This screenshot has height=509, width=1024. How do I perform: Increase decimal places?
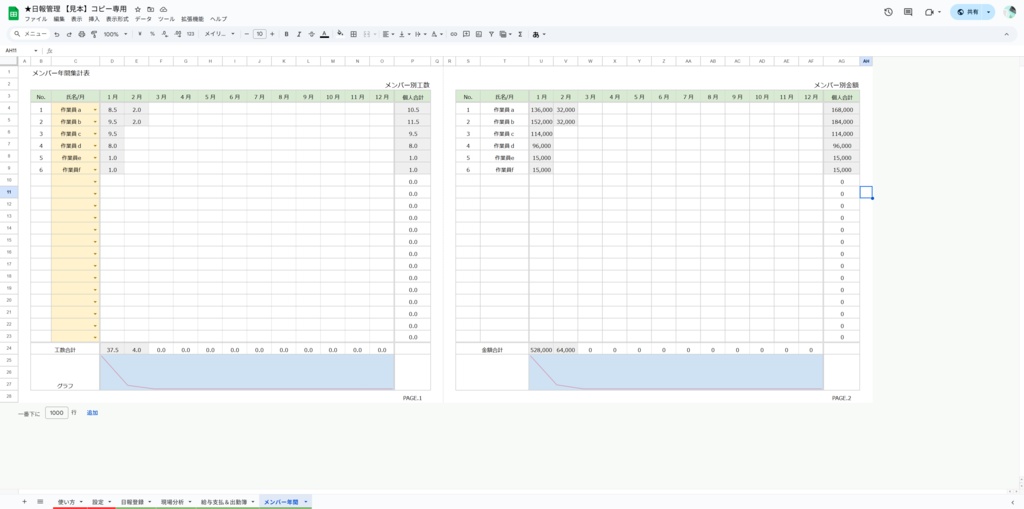[x=177, y=34]
